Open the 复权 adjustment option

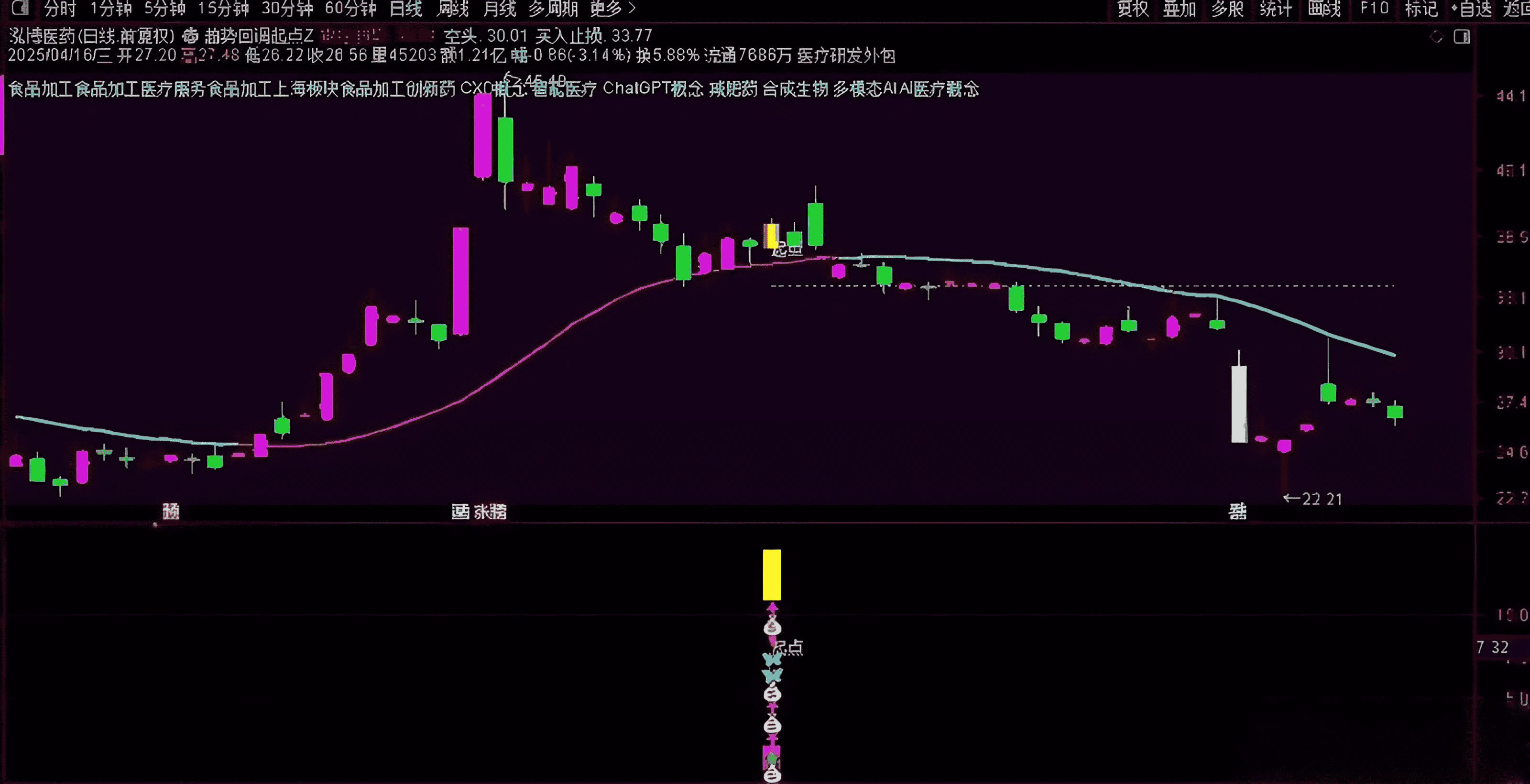(x=1133, y=8)
